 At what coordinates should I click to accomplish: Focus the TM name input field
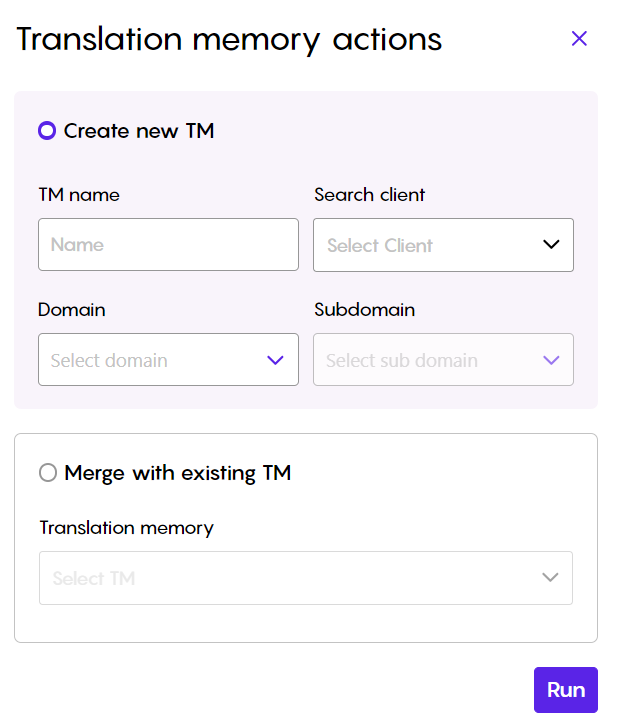(168, 245)
